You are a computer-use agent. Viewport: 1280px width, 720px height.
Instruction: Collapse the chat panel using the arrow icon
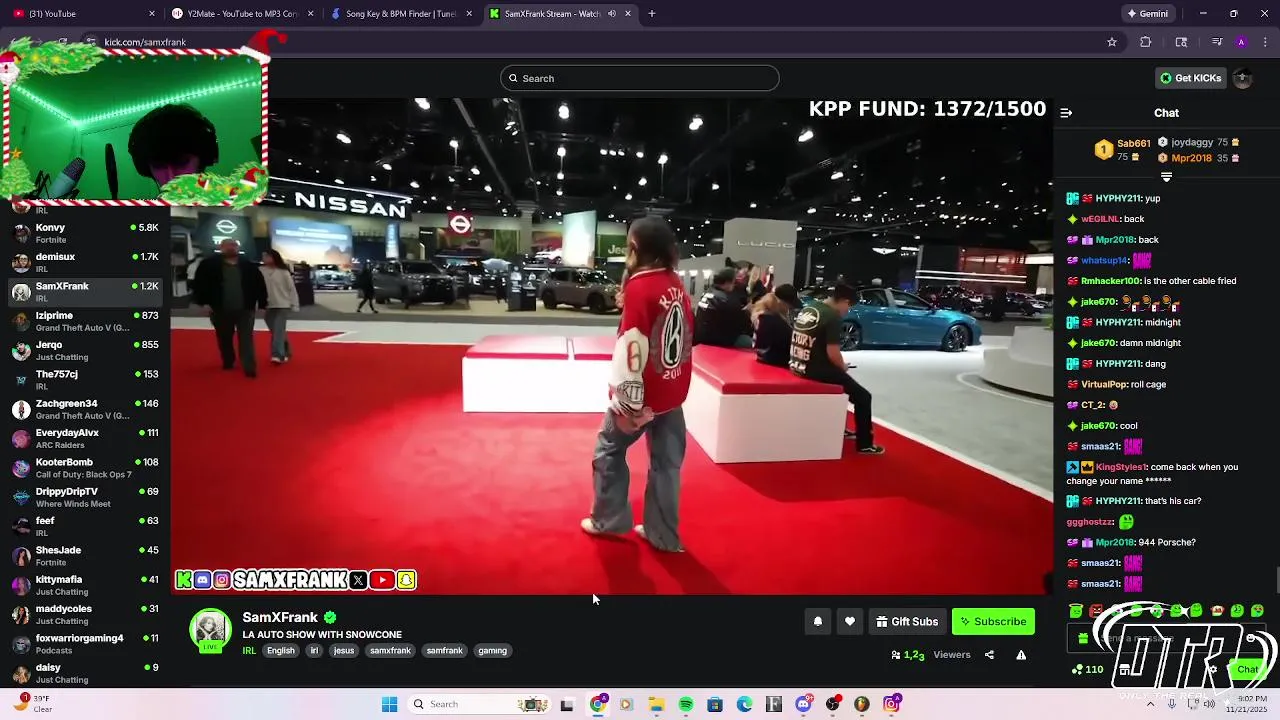click(x=1066, y=113)
